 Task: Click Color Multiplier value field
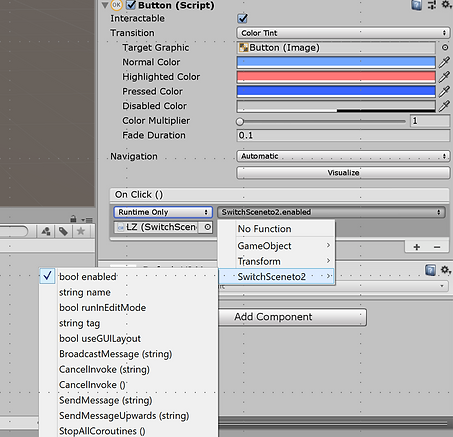pos(430,121)
